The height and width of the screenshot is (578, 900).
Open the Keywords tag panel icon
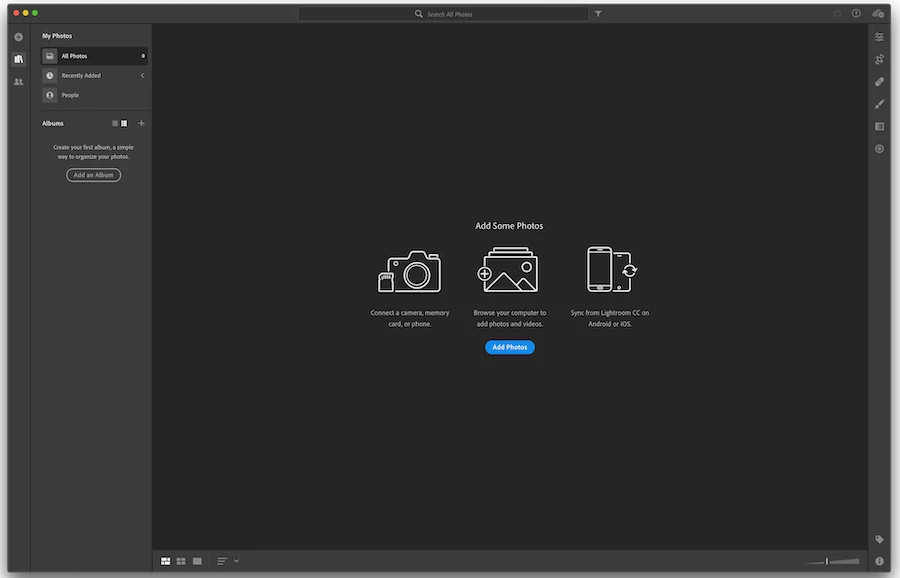pos(879,539)
